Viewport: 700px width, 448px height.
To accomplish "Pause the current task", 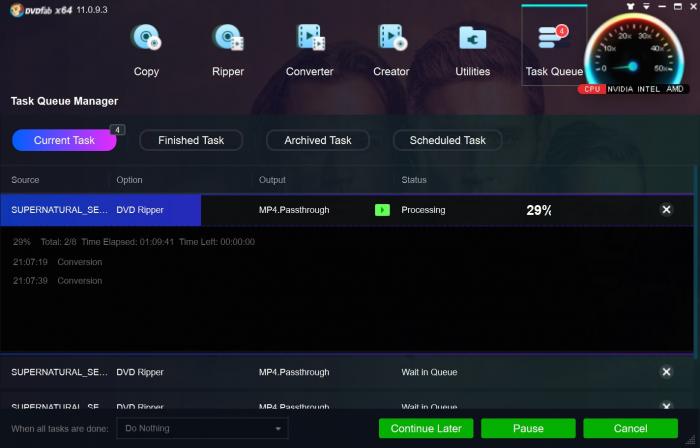I will coord(528,428).
